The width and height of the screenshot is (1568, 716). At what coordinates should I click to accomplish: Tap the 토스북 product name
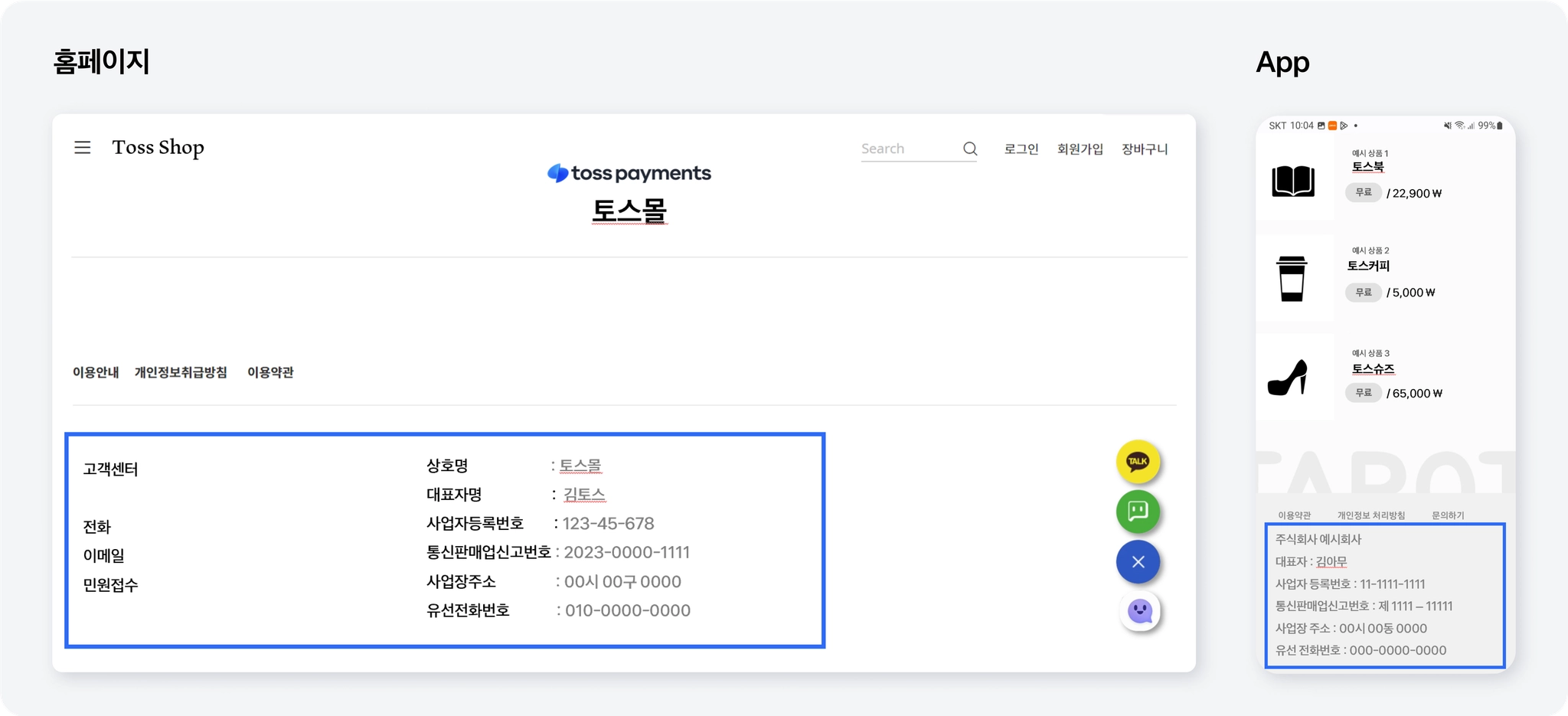click(1368, 166)
